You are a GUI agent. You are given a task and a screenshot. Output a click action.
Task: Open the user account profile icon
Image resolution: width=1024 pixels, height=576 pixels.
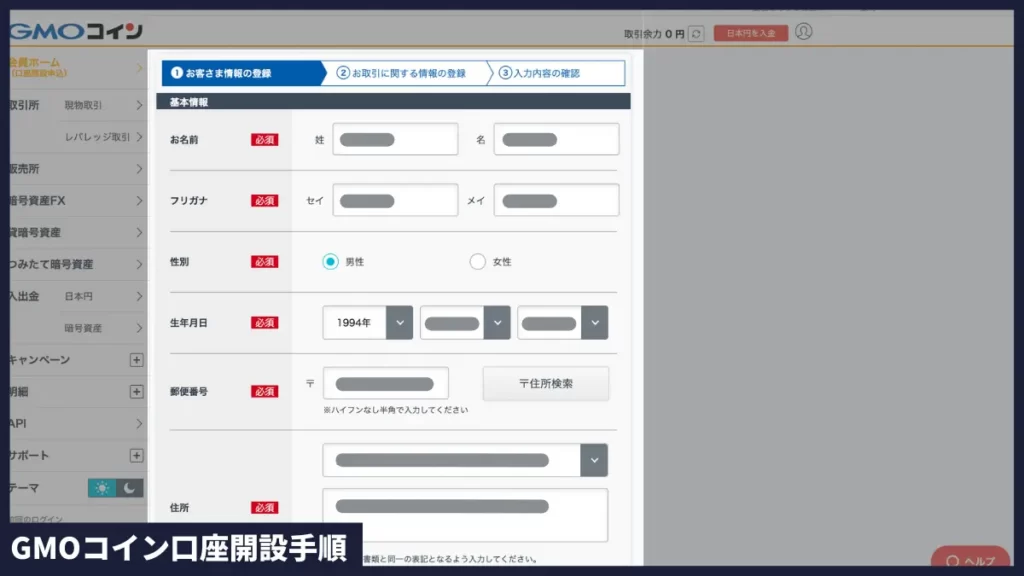pyautogui.click(x=804, y=31)
